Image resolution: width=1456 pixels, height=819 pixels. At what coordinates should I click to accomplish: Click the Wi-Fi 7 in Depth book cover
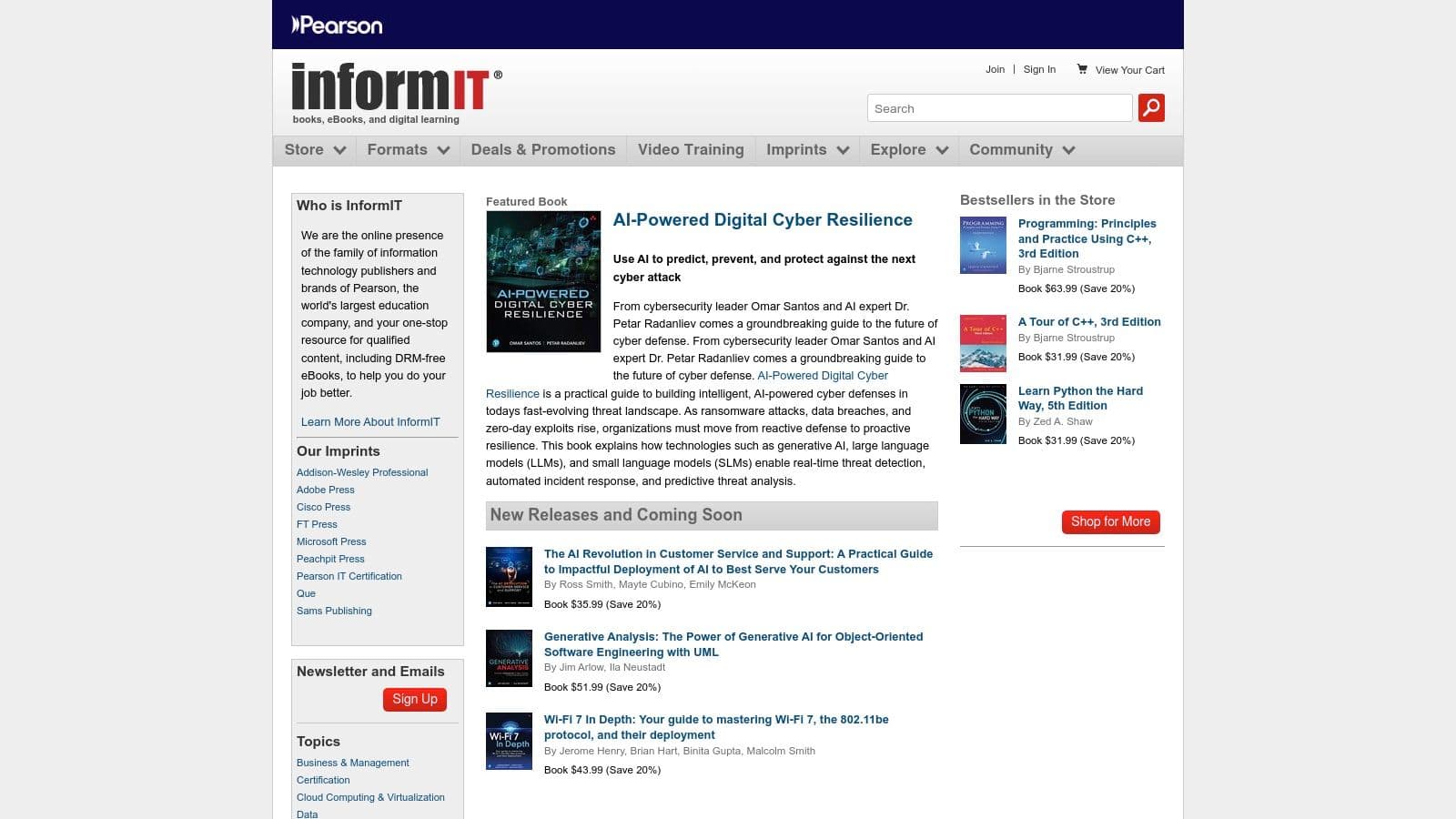pos(509,741)
